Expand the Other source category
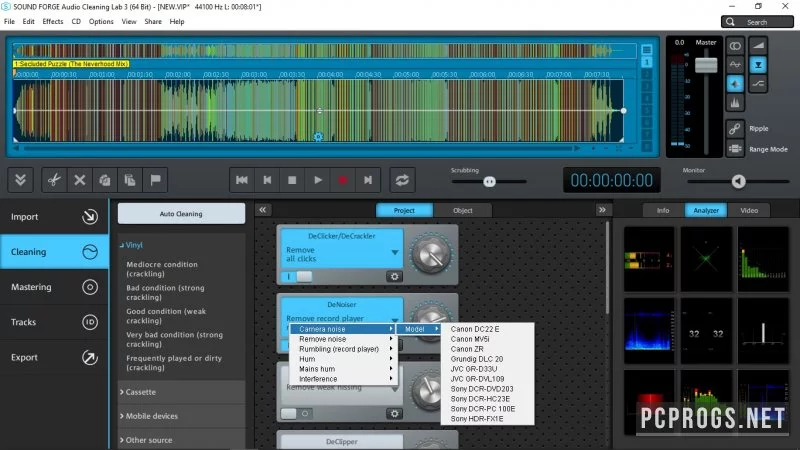 tap(181, 440)
